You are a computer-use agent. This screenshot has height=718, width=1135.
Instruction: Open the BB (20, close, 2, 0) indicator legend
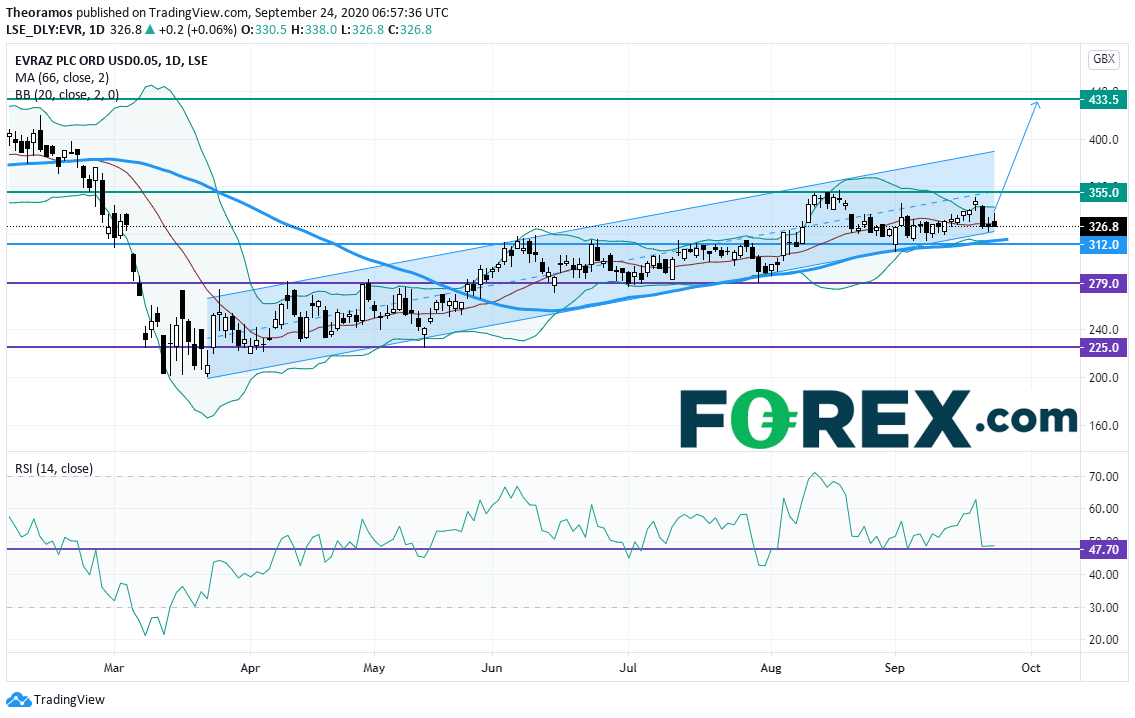pos(66,95)
